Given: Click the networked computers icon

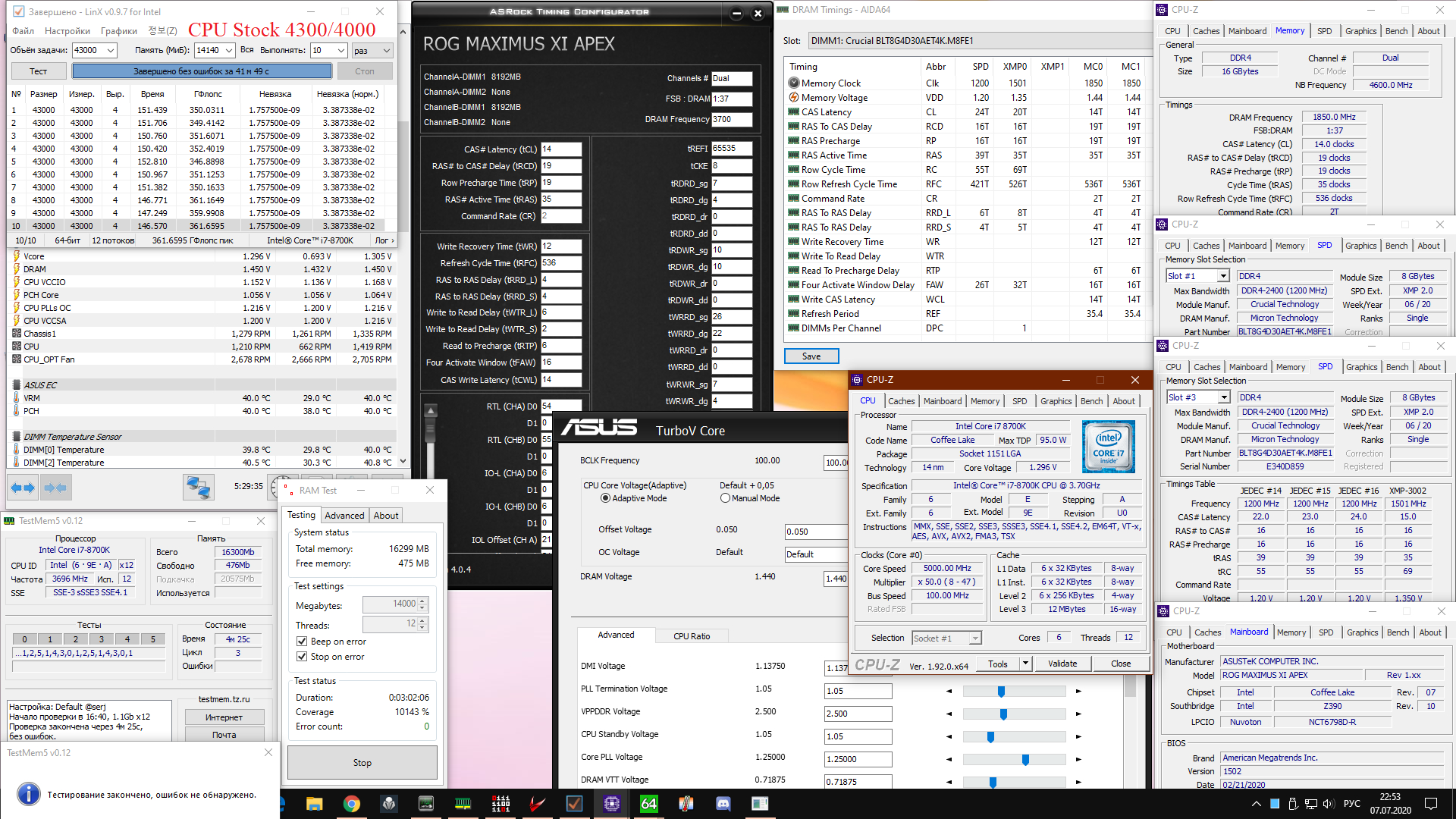Looking at the screenshot, I should pos(198,487).
